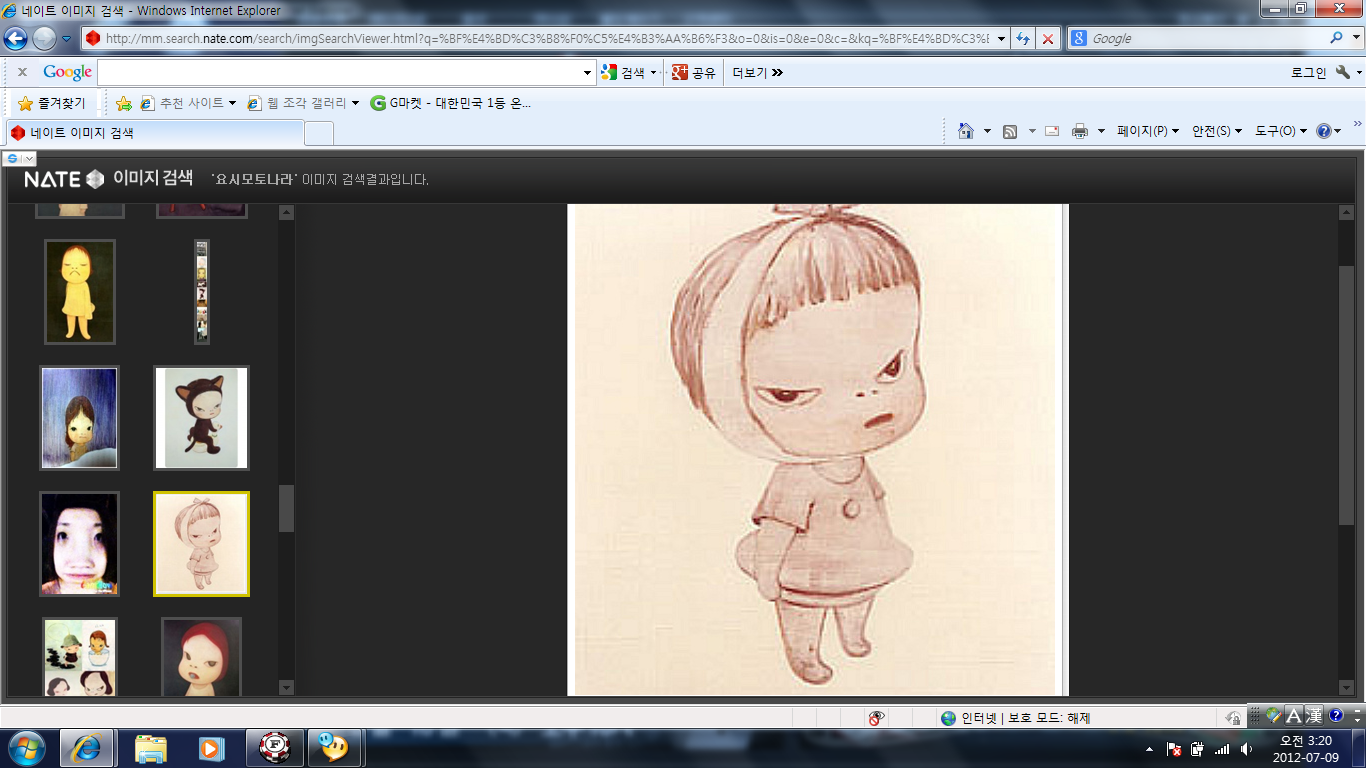Launch Windows Media Player from taskbar
Image resolution: width=1366 pixels, height=768 pixels.
click(211, 748)
